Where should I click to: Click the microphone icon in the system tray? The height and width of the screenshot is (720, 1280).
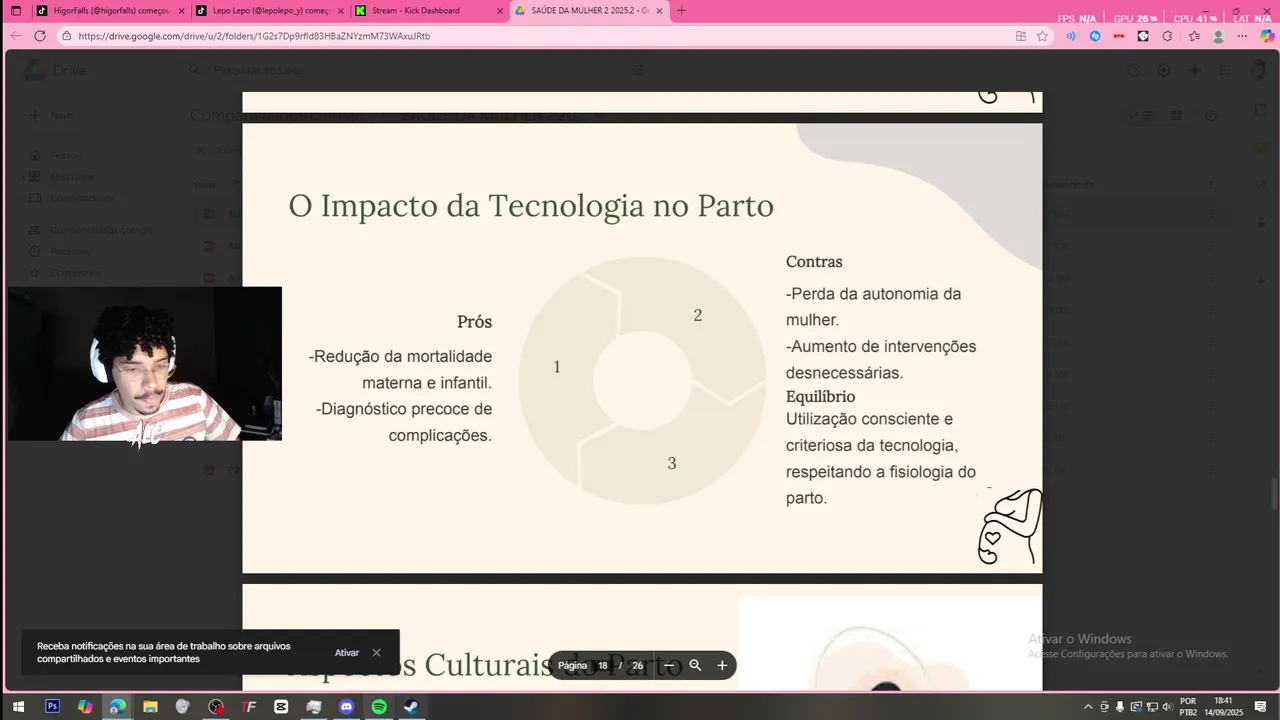[1120, 707]
